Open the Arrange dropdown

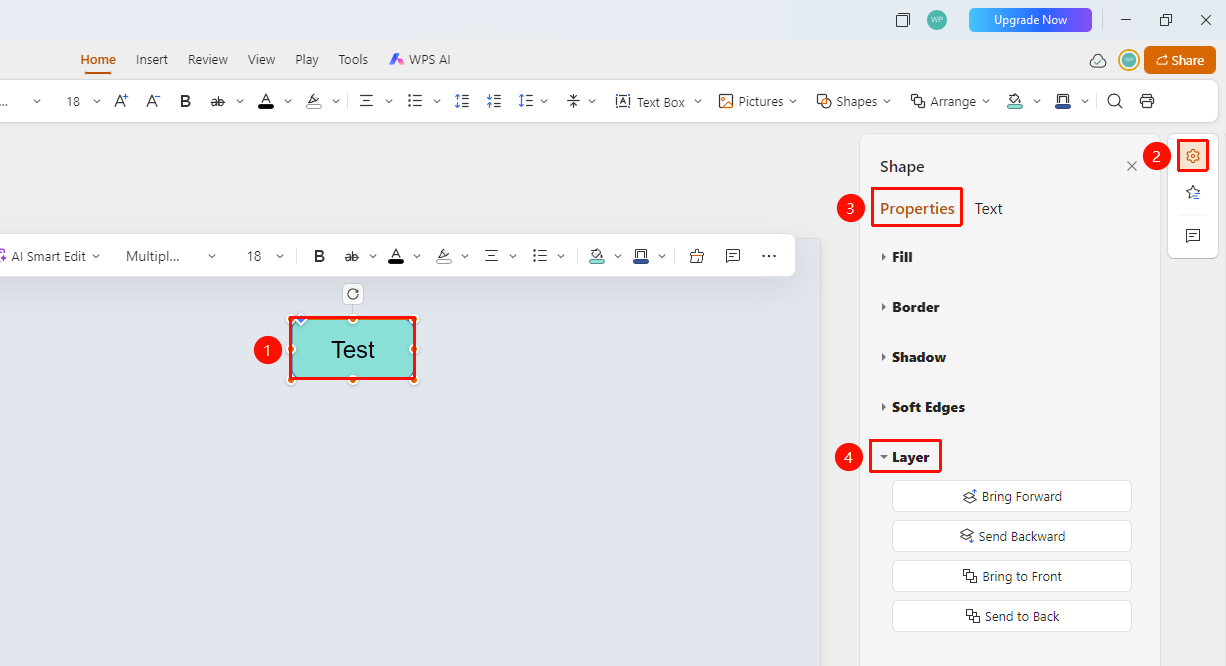(x=950, y=101)
